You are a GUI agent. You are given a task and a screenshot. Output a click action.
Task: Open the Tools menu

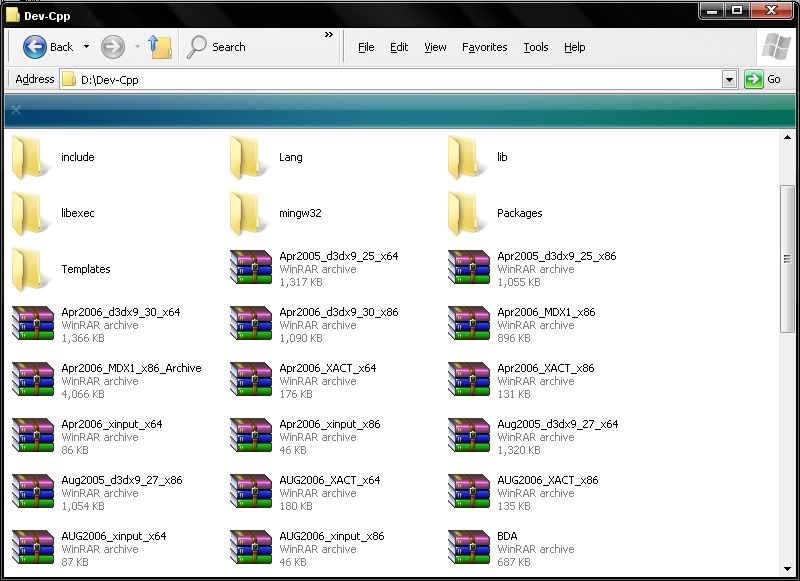pyautogui.click(x=536, y=47)
